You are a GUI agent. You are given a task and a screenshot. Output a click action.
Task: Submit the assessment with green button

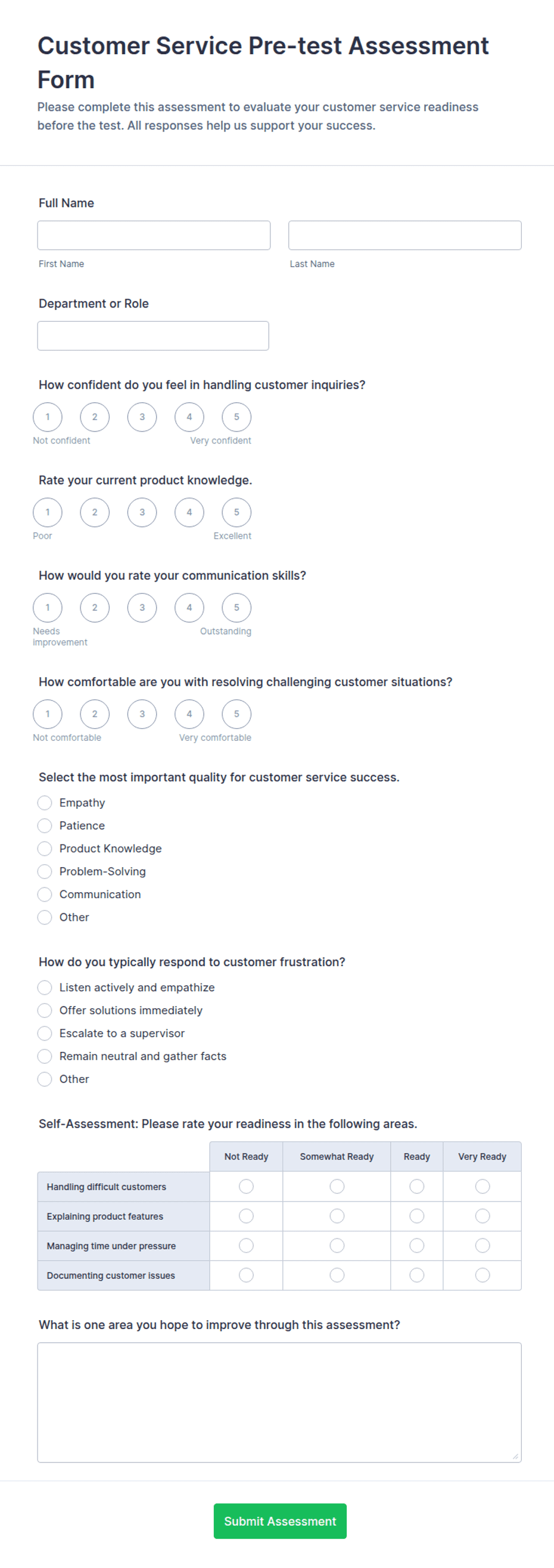pyautogui.click(x=280, y=1520)
